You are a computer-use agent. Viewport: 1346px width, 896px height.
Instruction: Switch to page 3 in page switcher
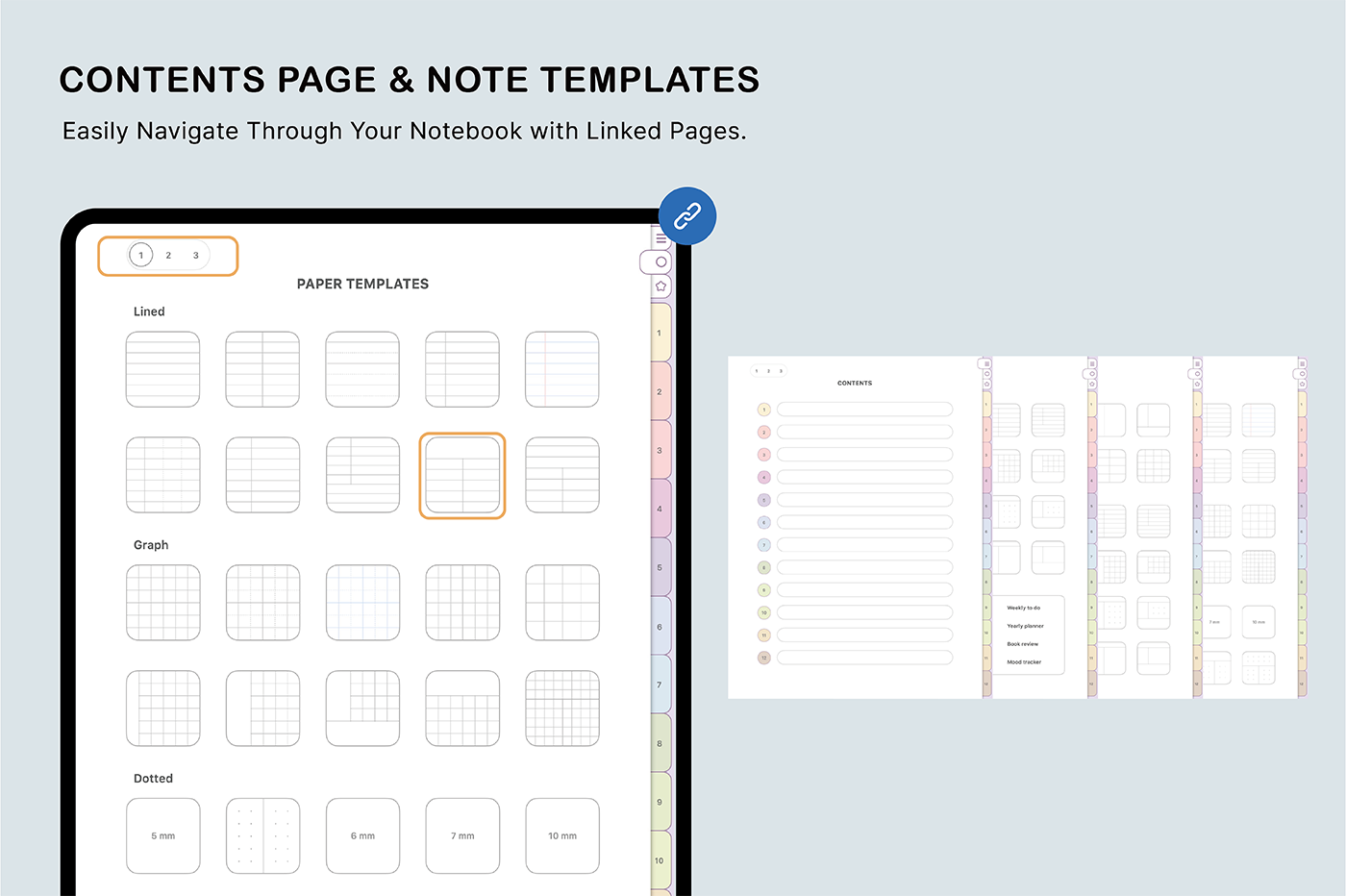coord(196,256)
